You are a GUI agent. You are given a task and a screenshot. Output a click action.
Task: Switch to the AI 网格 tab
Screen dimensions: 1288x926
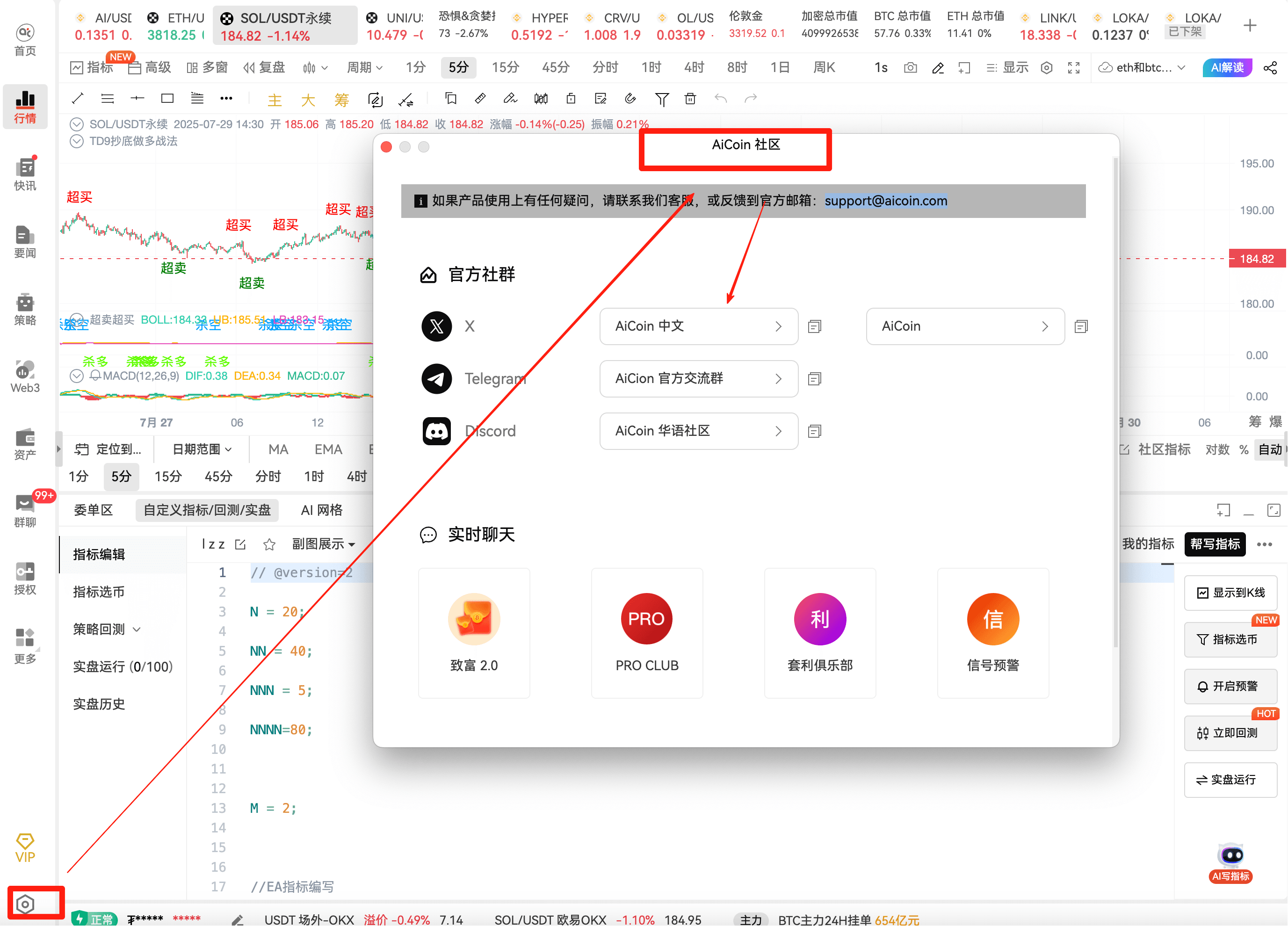coord(321,510)
